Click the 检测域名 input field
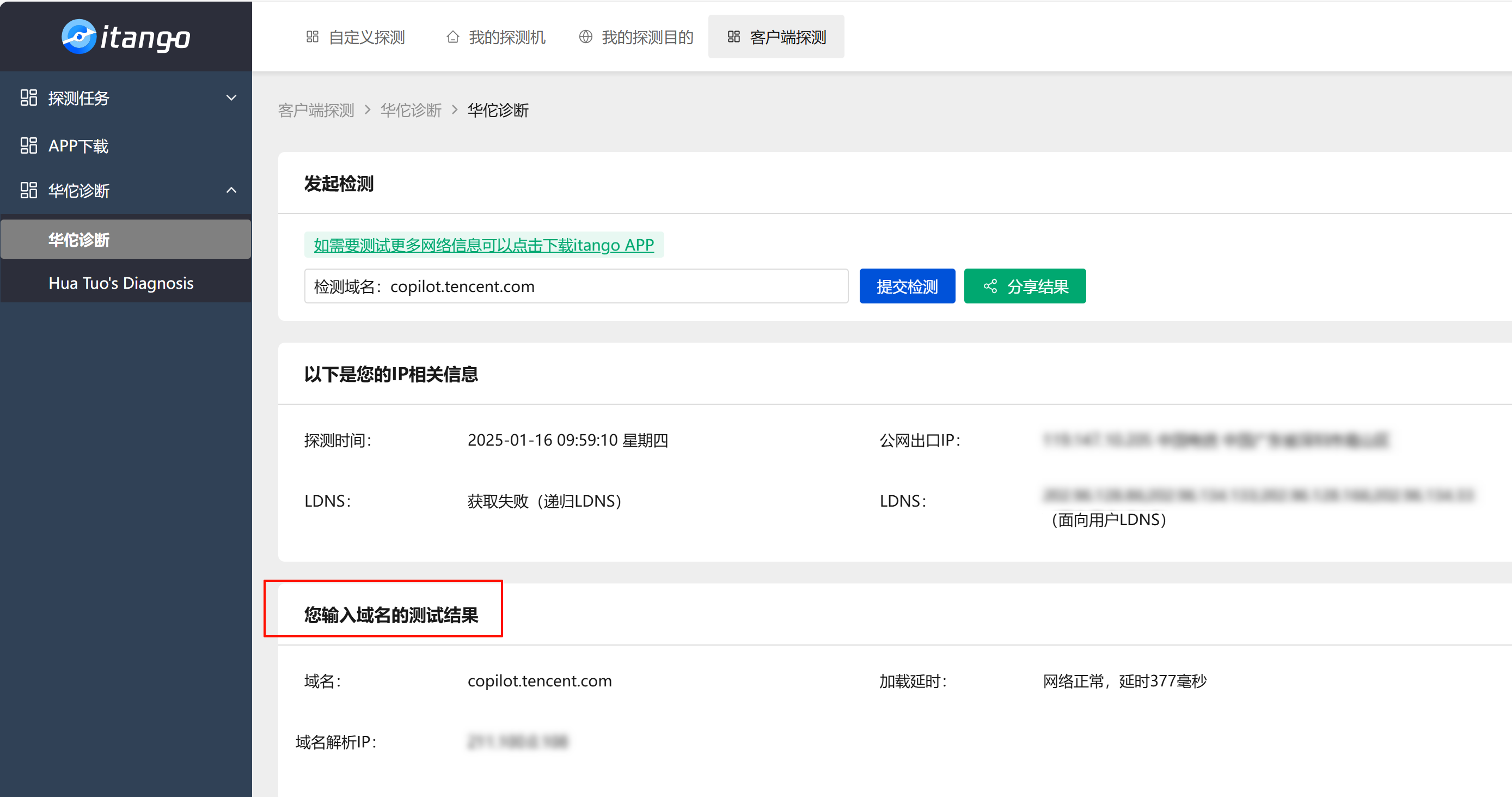 coord(616,286)
